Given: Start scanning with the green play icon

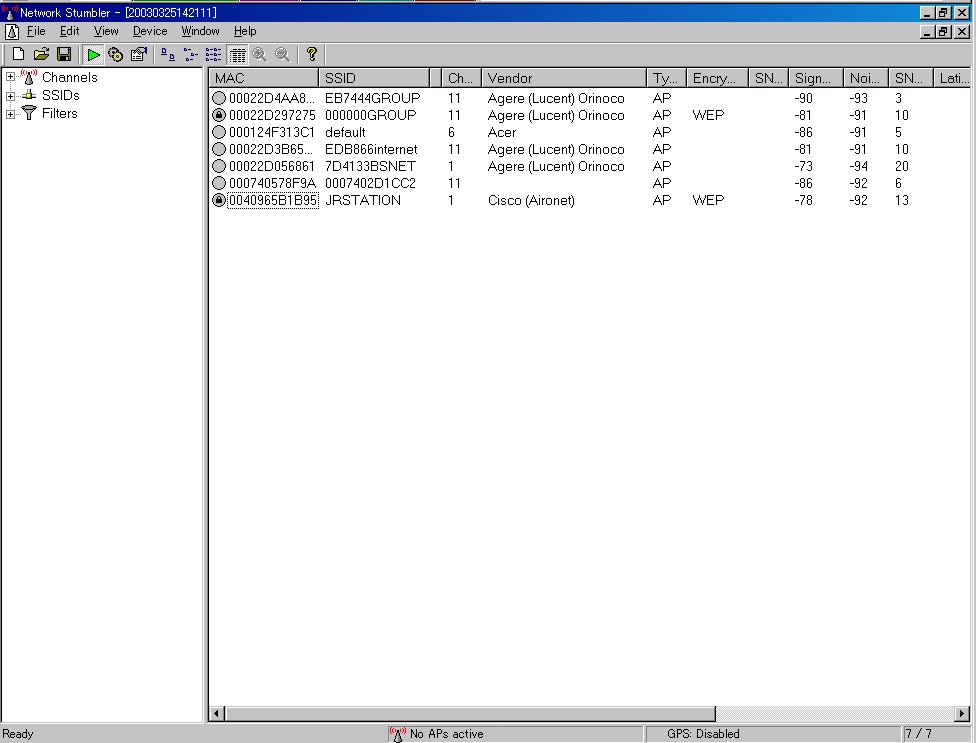Looking at the screenshot, I should click(x=93, y=55).
